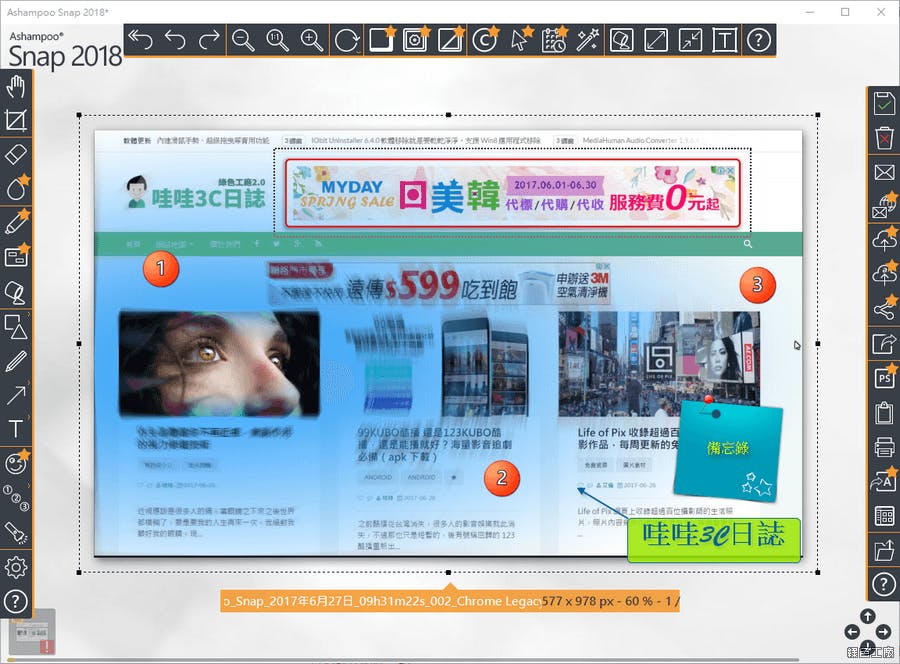Insert a mouse cursor graphic
Screen dimensions: 900x664
point(519,40)
